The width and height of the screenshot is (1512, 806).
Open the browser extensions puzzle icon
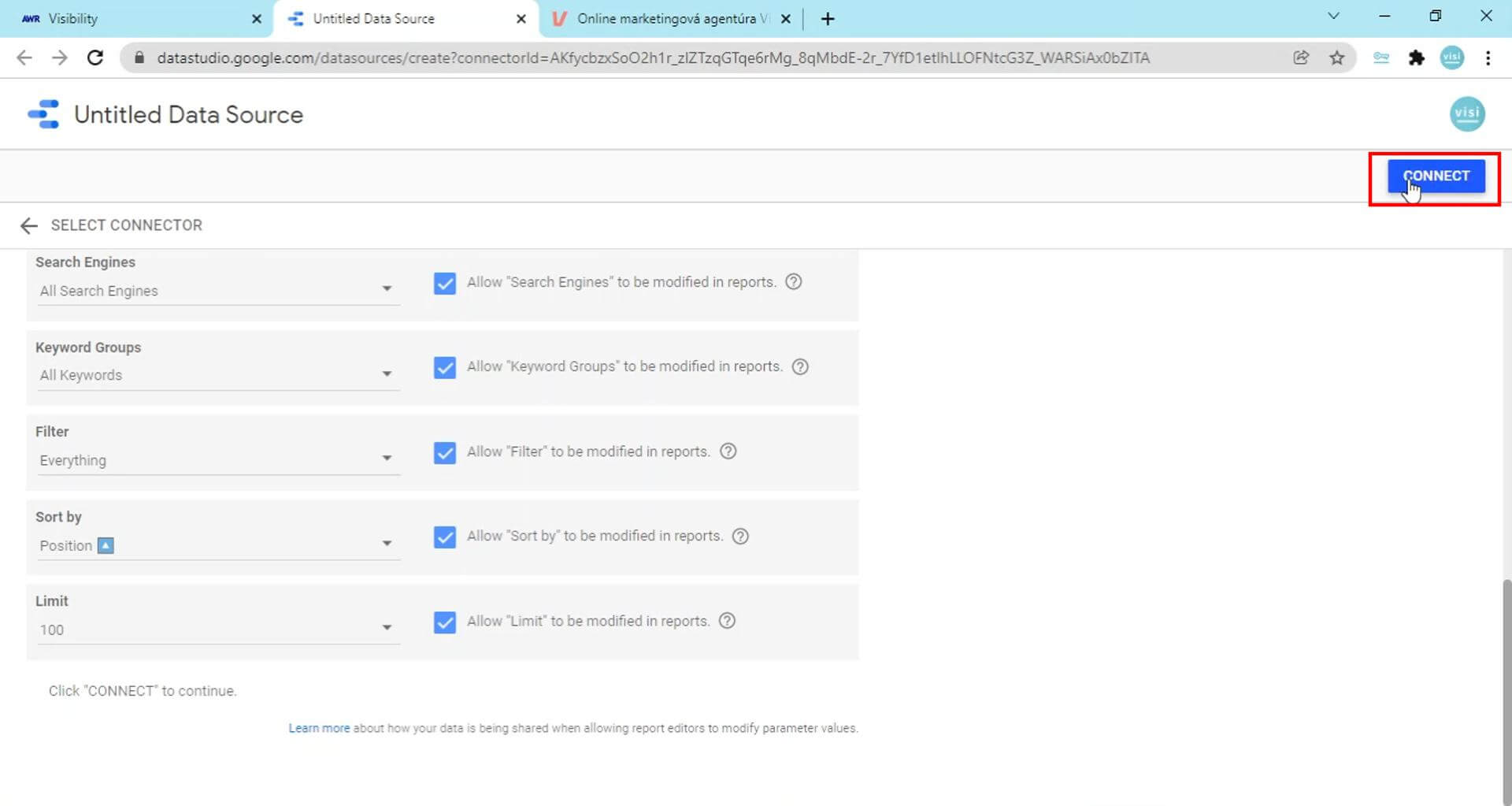[1416, 58]
